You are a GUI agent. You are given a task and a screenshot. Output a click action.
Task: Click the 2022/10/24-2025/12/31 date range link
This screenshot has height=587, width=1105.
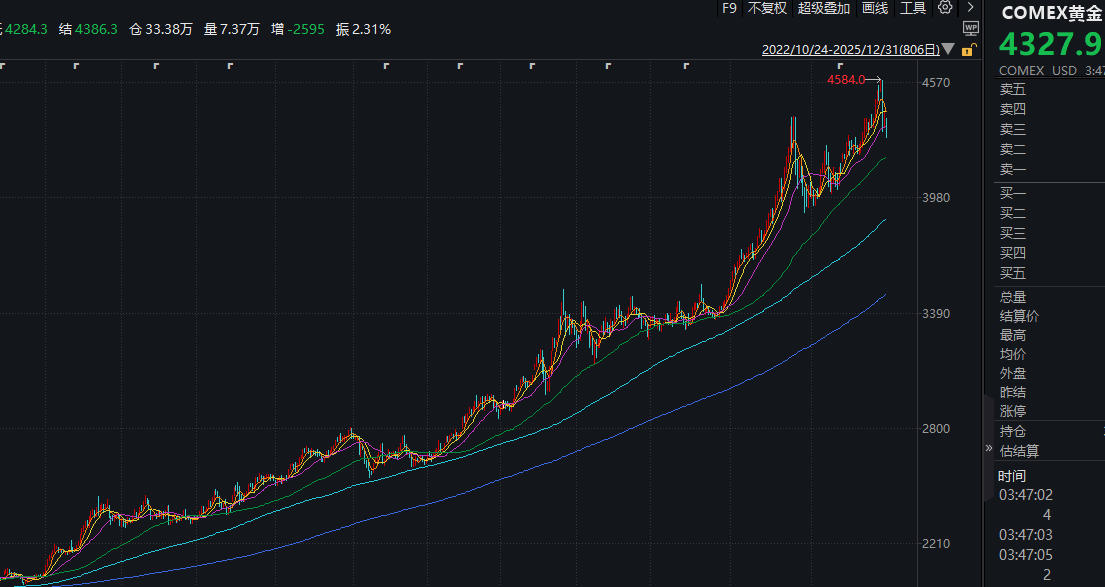pyautogui.click(x=850, y=49)
